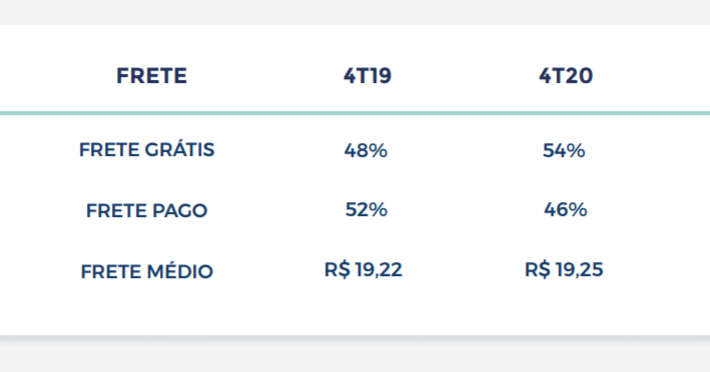Click the grey area below the table card

[355, 356]
